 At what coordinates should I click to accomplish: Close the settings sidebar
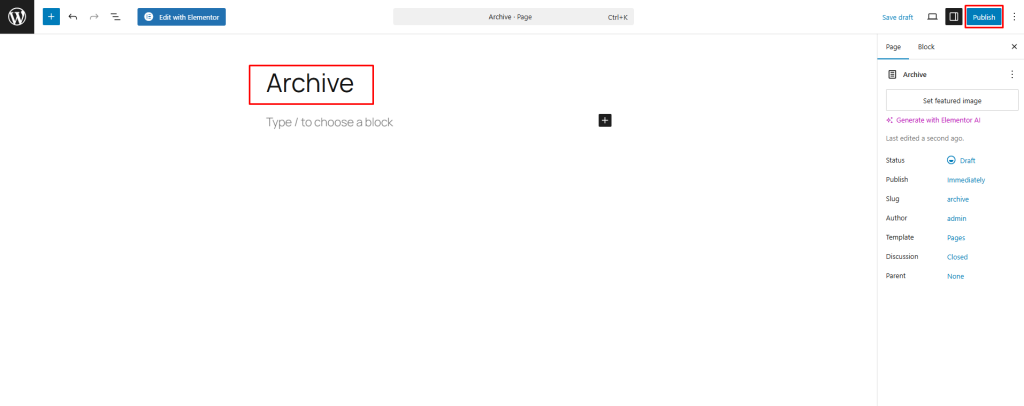point(1014,47)
